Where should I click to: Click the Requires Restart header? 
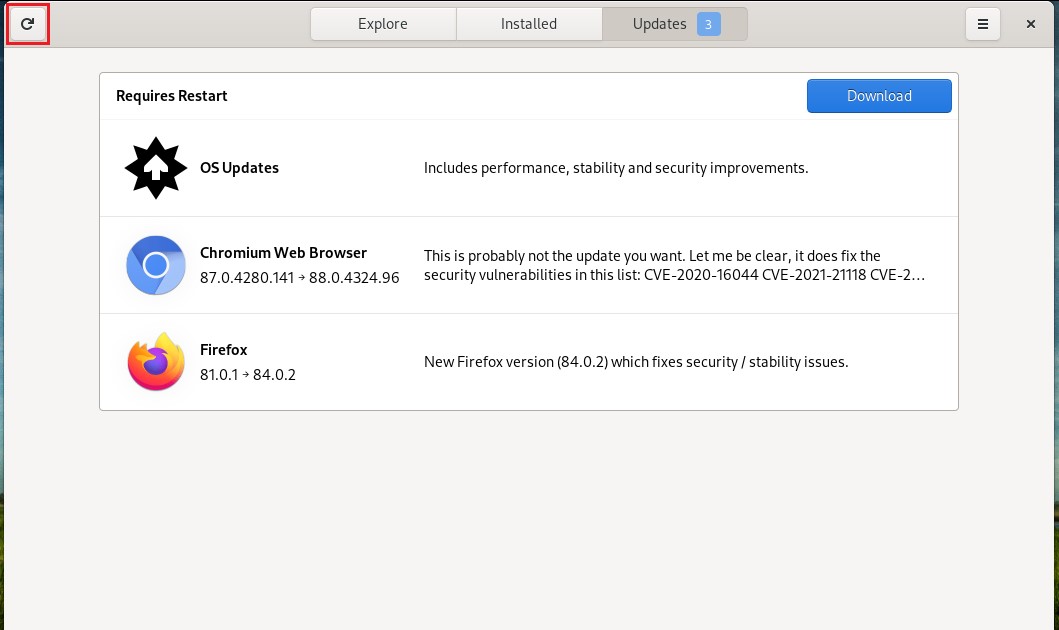click(172, 96)
